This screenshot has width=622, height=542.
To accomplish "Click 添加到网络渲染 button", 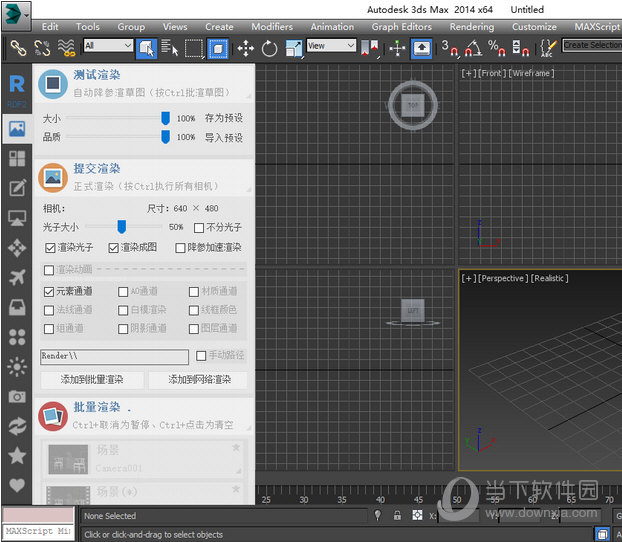I will point(199,380).
